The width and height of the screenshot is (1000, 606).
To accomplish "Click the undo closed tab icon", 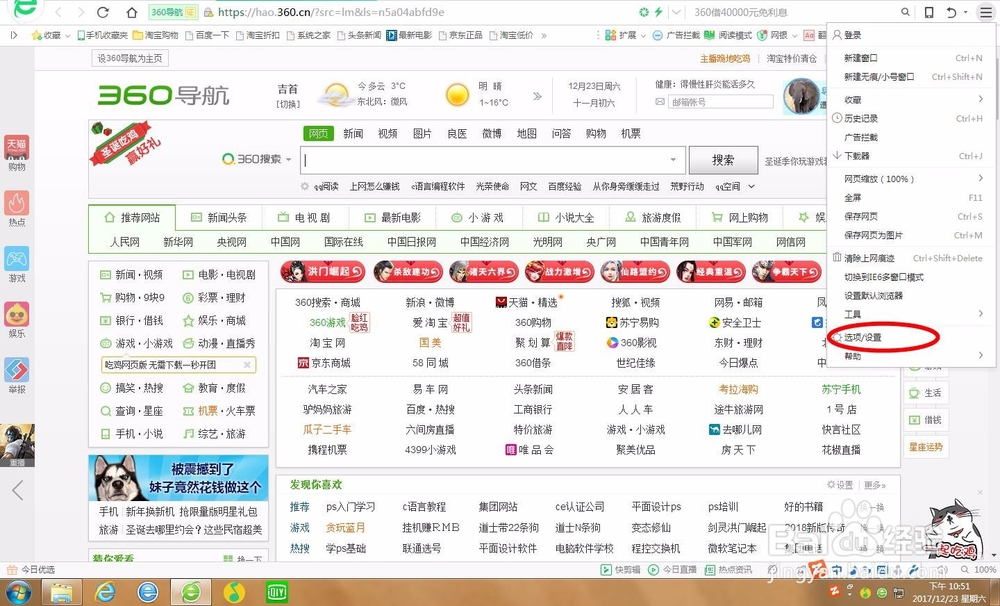I will [x=951, y=12].
